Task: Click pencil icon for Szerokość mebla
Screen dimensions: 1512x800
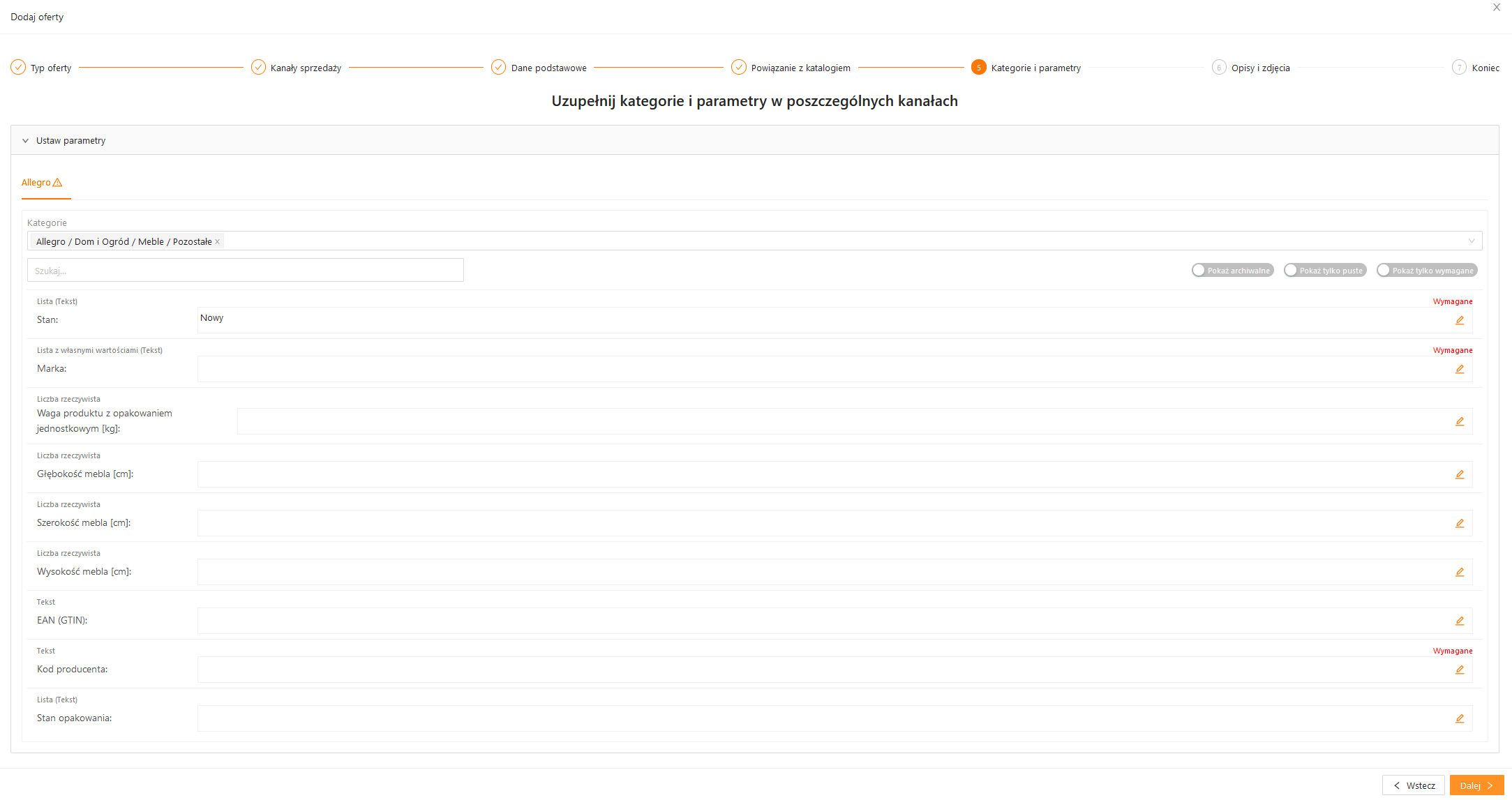Action: (x=1459, y=523)
